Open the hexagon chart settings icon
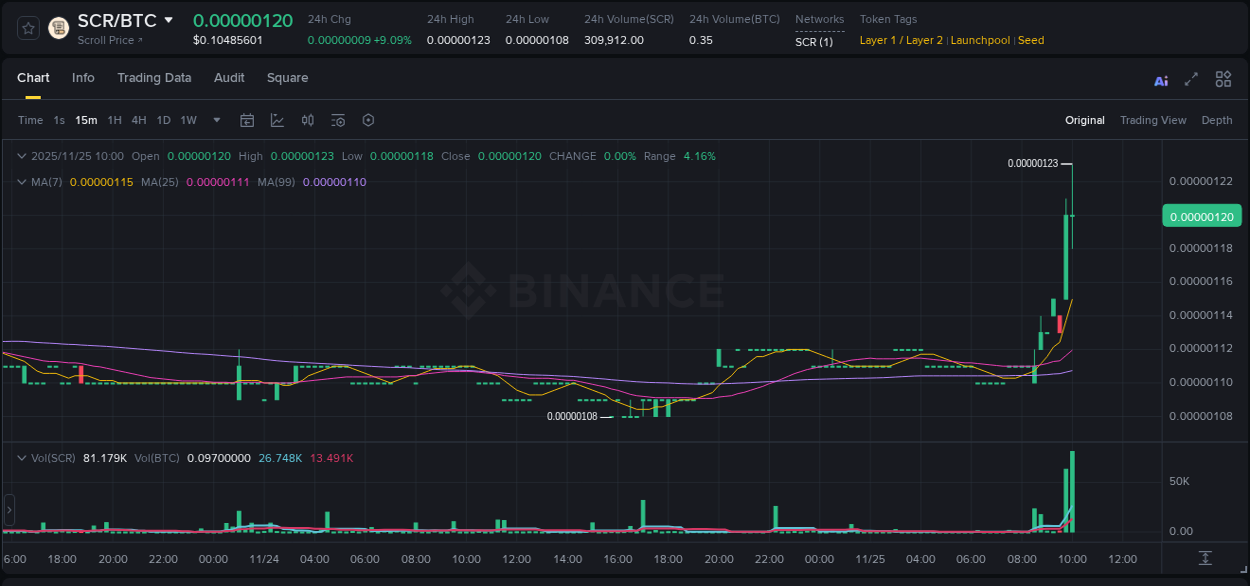1250x586 pixels. [x=368, y=120]
